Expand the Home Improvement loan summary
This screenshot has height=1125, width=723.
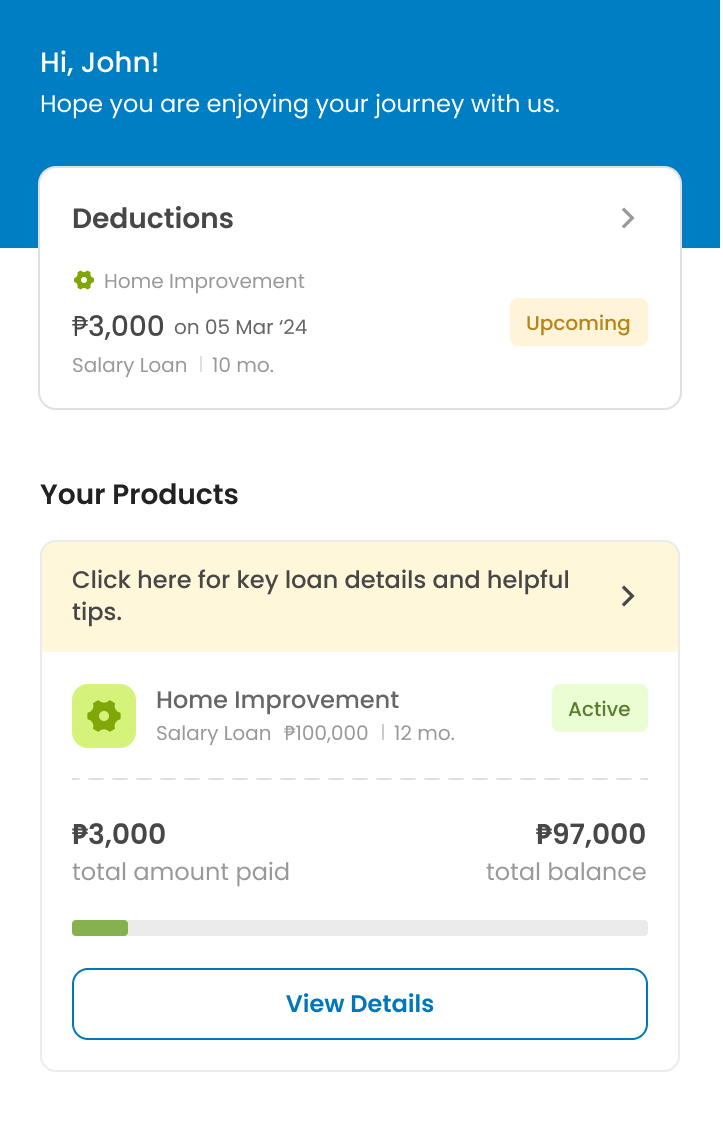coord(277,715)
